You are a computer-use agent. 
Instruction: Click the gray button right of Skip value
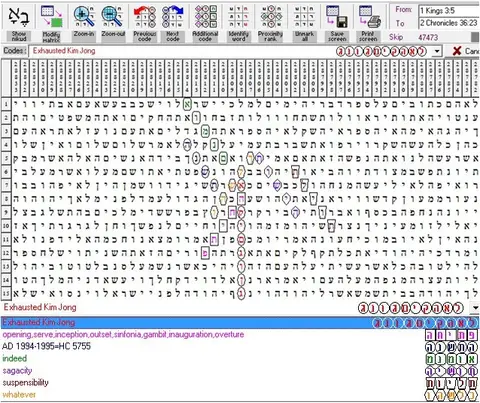(x=475, y=37)
